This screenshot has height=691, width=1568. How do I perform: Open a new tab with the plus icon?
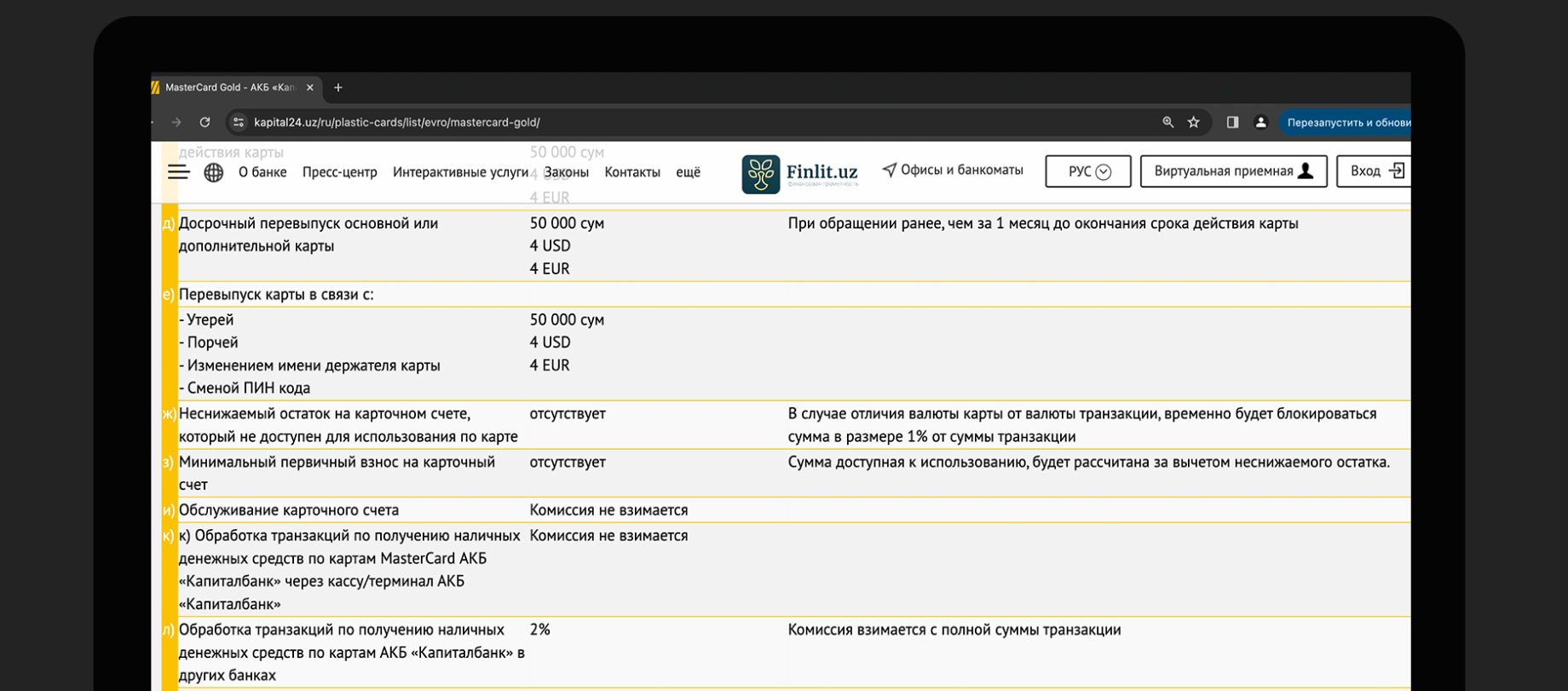pos(338,88)
